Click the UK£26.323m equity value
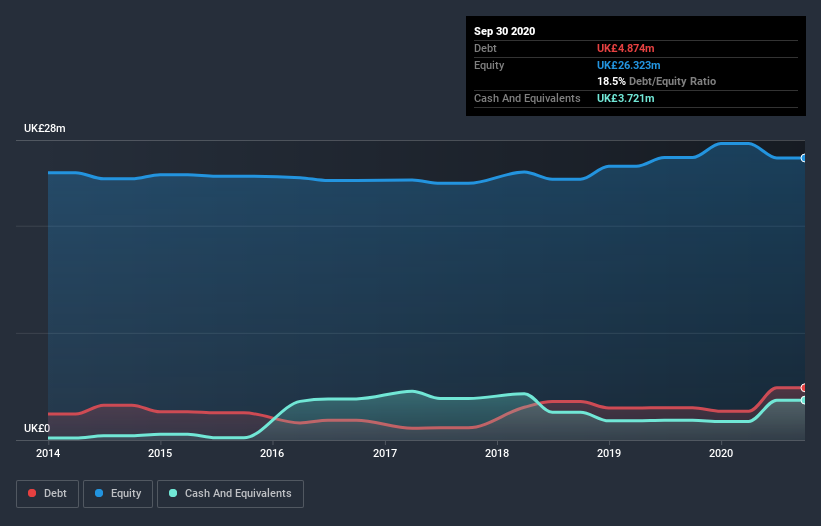This screenshot has height=526, width=821. point(628,65)
